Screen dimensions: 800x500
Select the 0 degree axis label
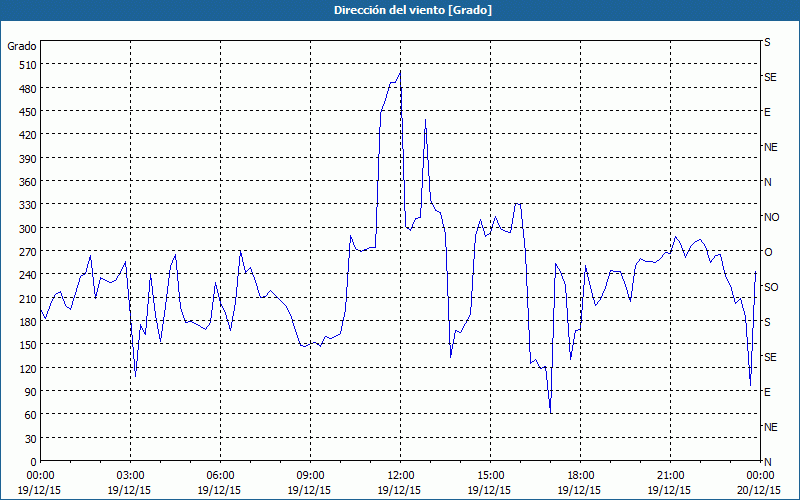pyautogui.click(x=34, y=462)
